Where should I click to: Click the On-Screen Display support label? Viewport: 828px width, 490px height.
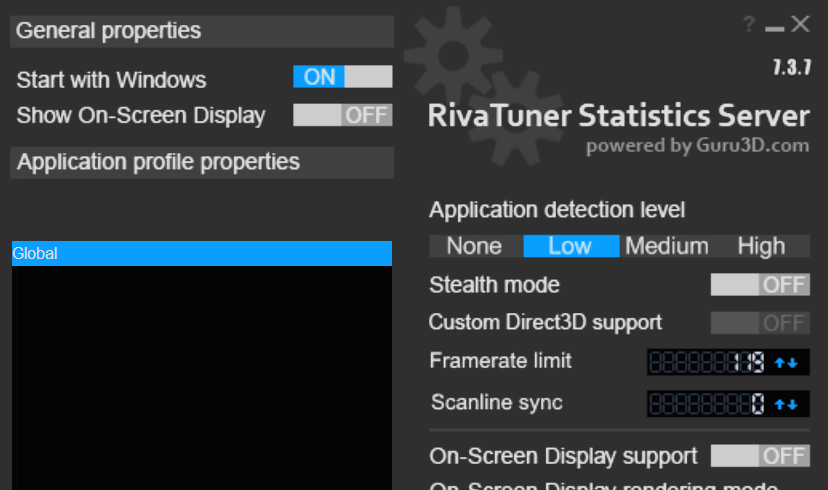563,456
